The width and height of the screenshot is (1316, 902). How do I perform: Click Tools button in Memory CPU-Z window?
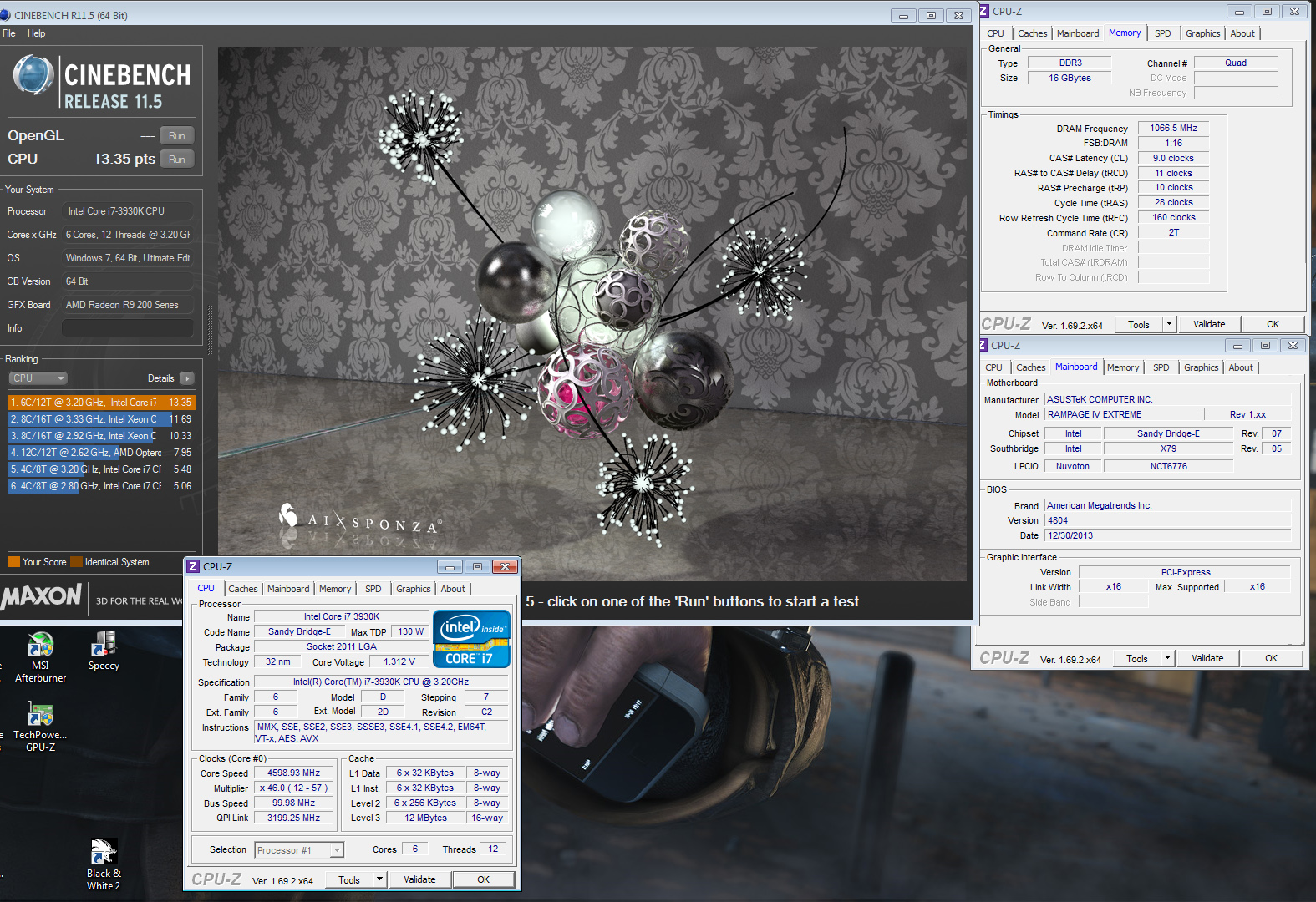(x=1139, y=324)
